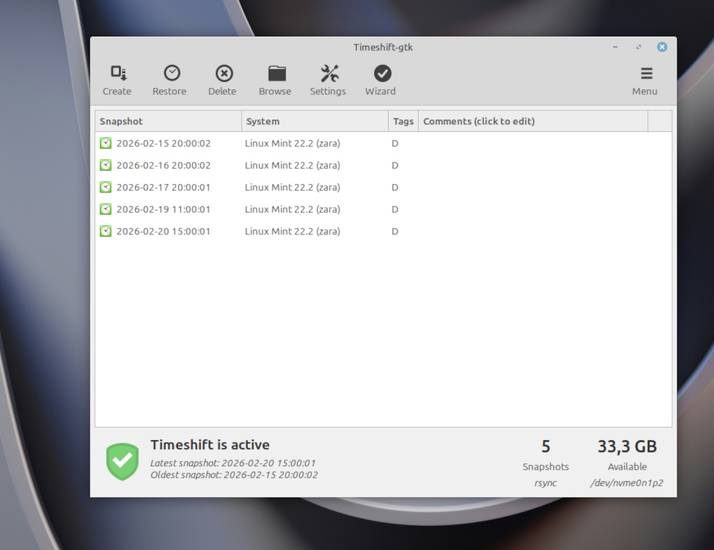Click Linux Mint 22.2 cell in 2026-02-16 row
The width and height of the screenshot is (714, 550).
[292, 165]
